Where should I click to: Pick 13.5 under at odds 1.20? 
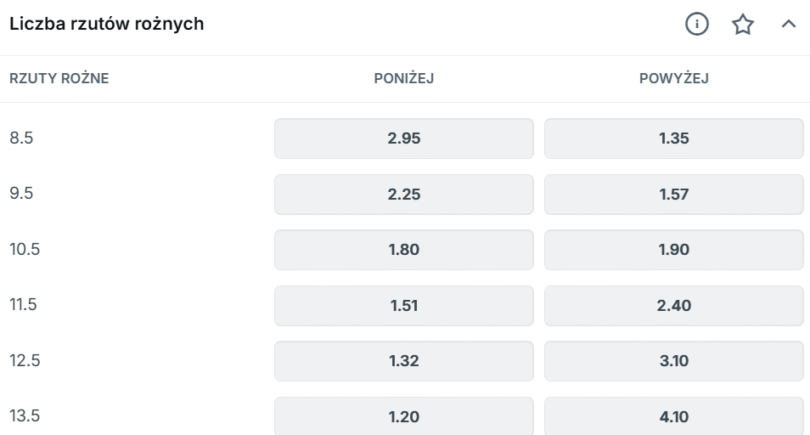(x=404, y=416)
